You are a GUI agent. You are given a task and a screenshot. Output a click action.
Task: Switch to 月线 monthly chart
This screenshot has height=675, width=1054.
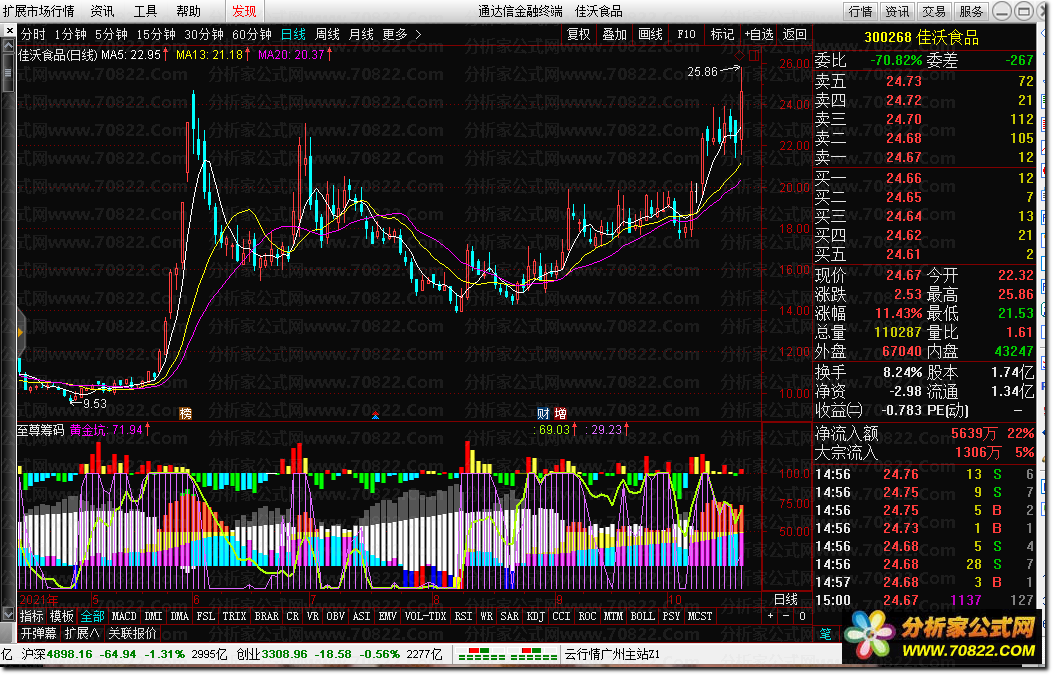(362, 34)
